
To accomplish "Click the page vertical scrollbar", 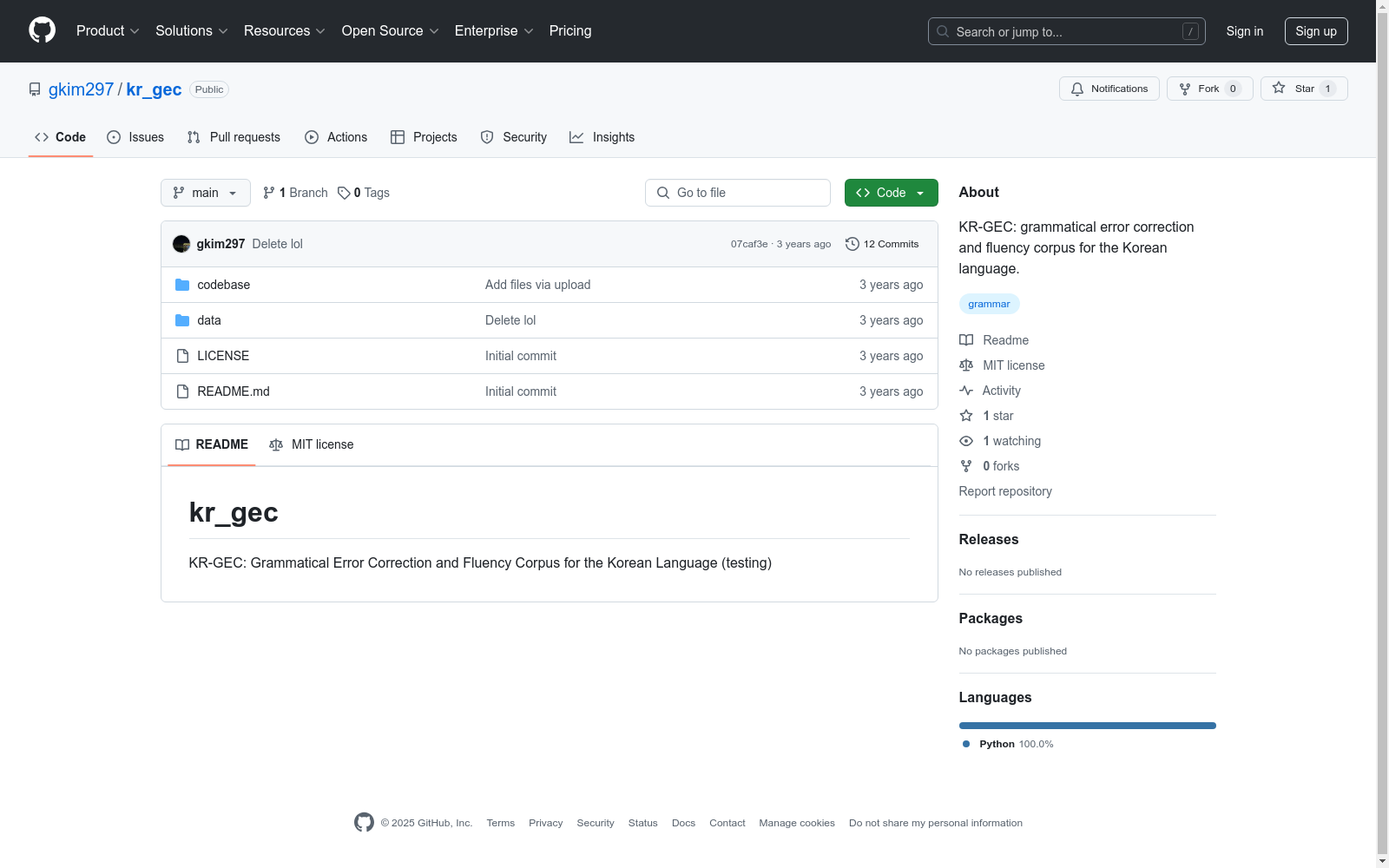I will (1382, 434).
